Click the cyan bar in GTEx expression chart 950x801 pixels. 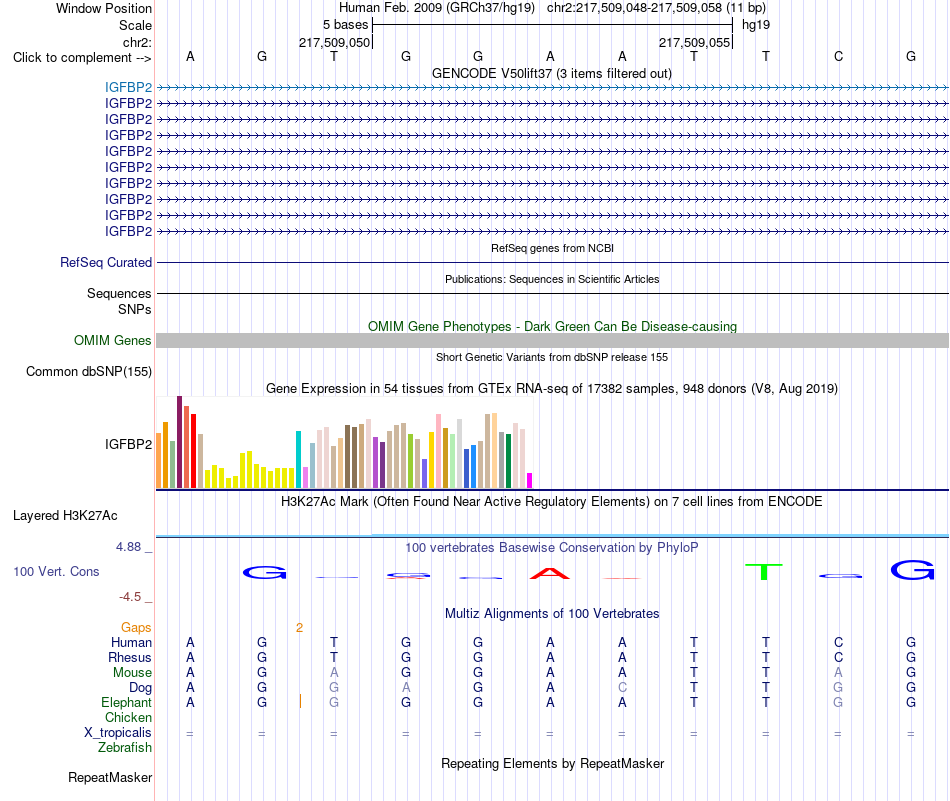tap(298, 459)
